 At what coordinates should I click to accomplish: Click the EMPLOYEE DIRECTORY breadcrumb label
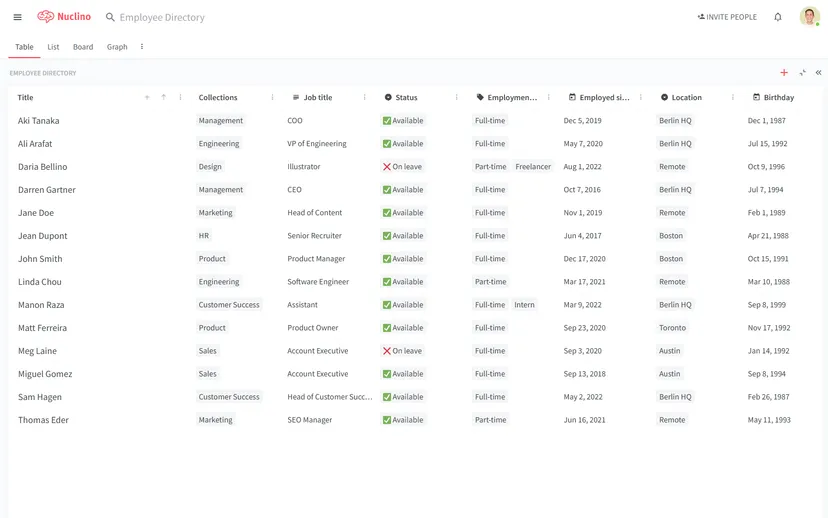(x=43, y=73)
